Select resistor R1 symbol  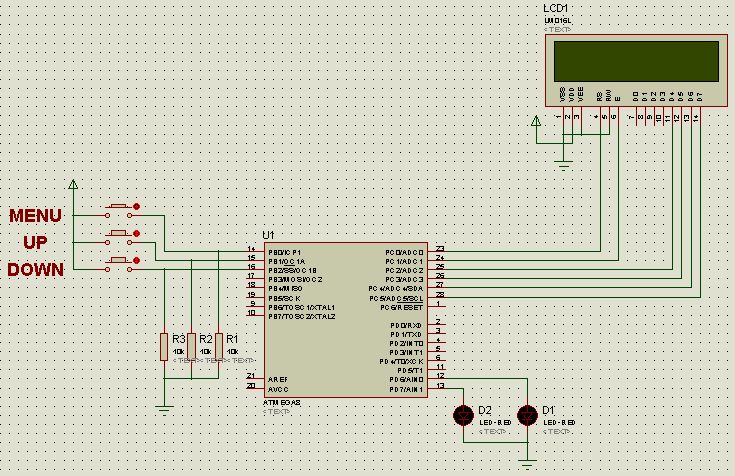coord(218,347)
